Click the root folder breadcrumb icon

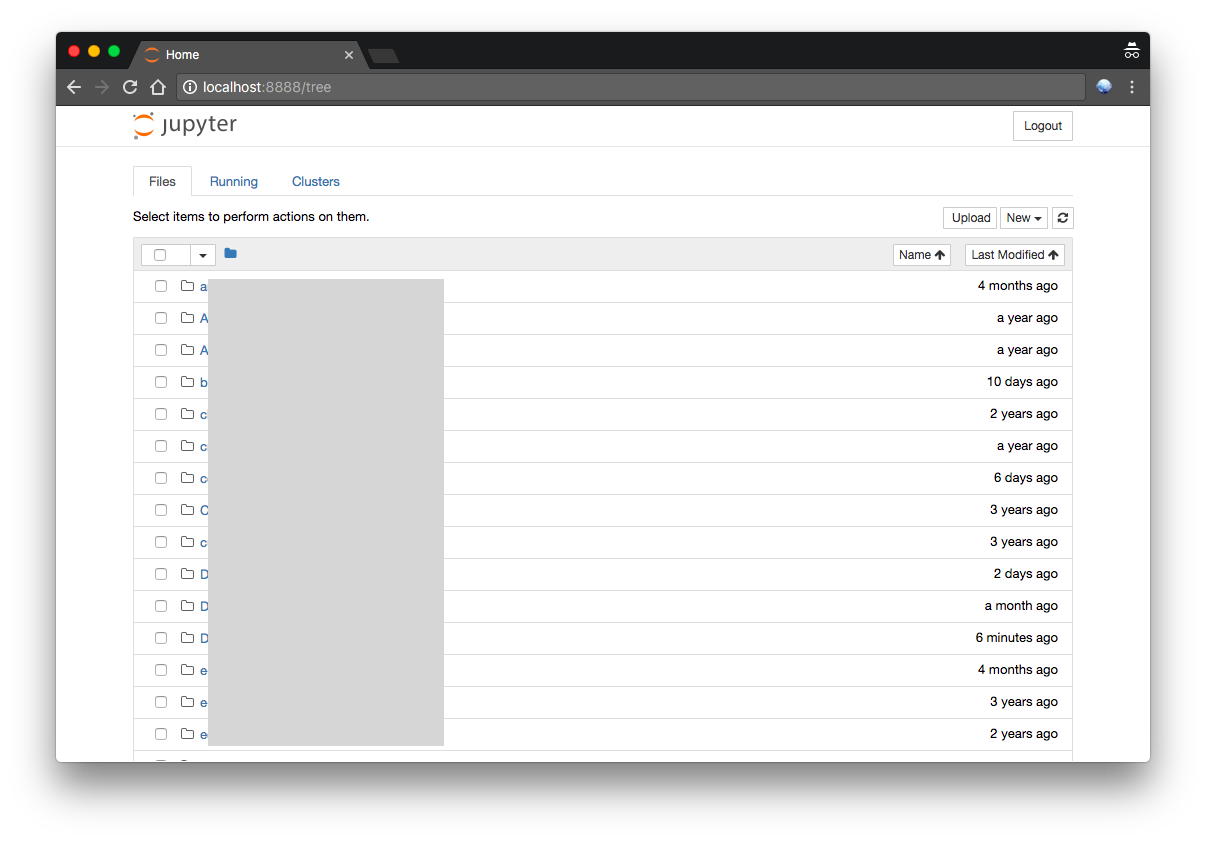click(231, 254)
